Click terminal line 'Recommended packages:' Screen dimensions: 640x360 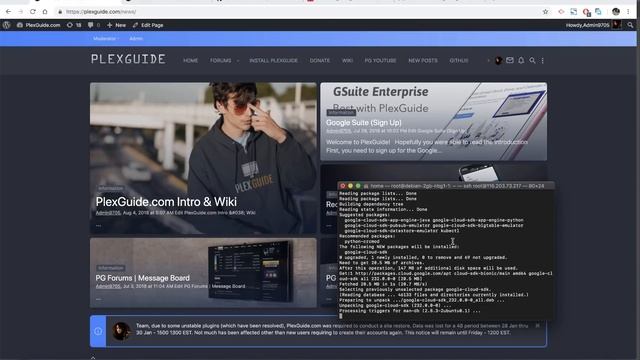point(367,236)
